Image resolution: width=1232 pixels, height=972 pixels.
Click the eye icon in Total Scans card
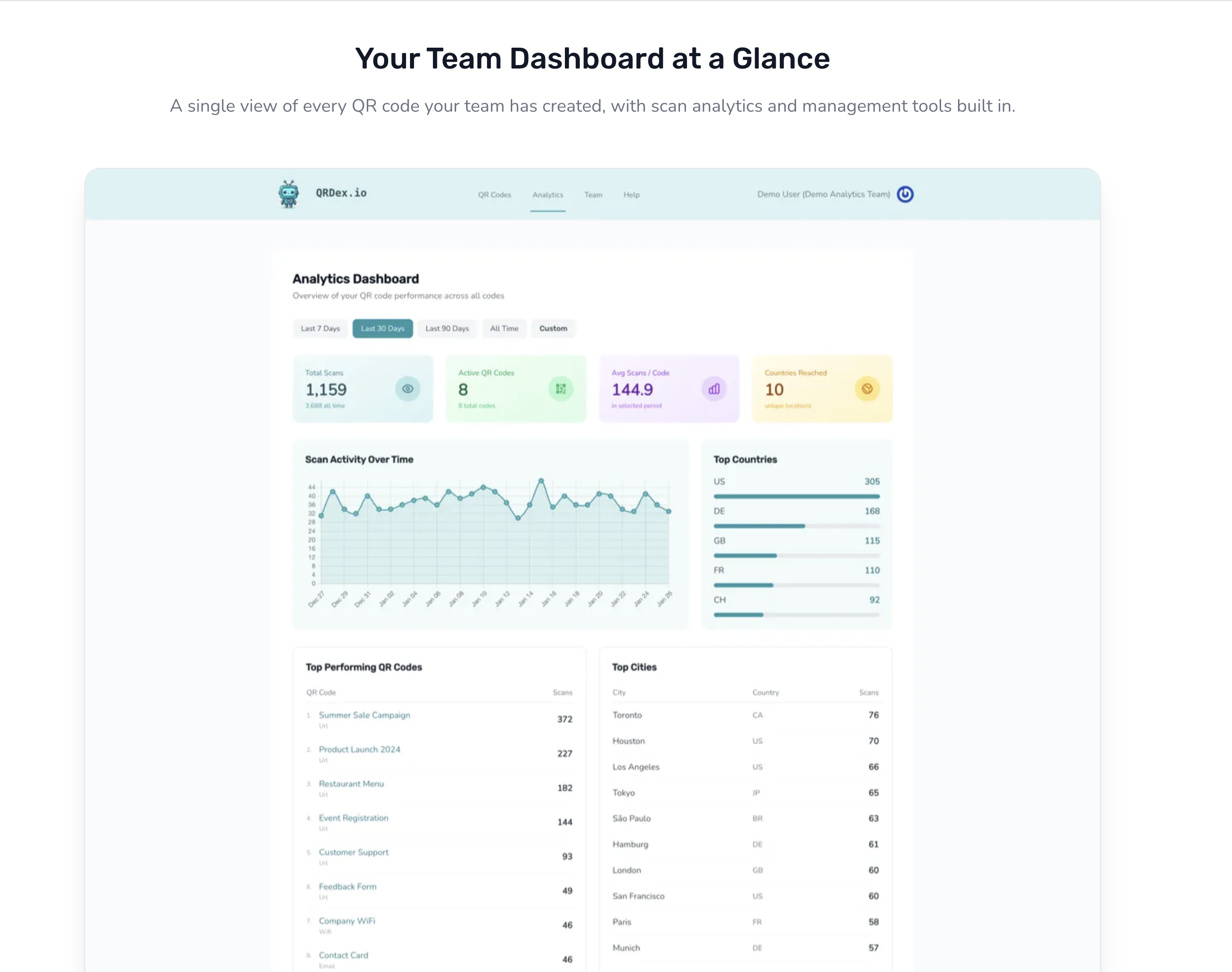408,389
